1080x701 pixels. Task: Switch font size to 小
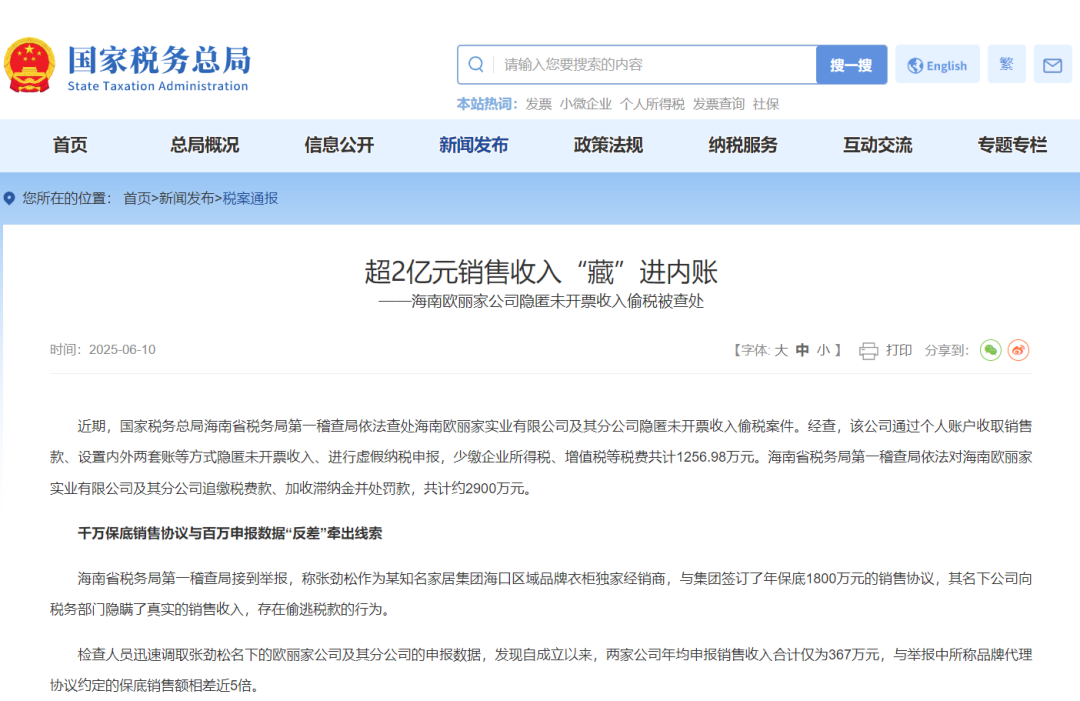coord(825,350)
